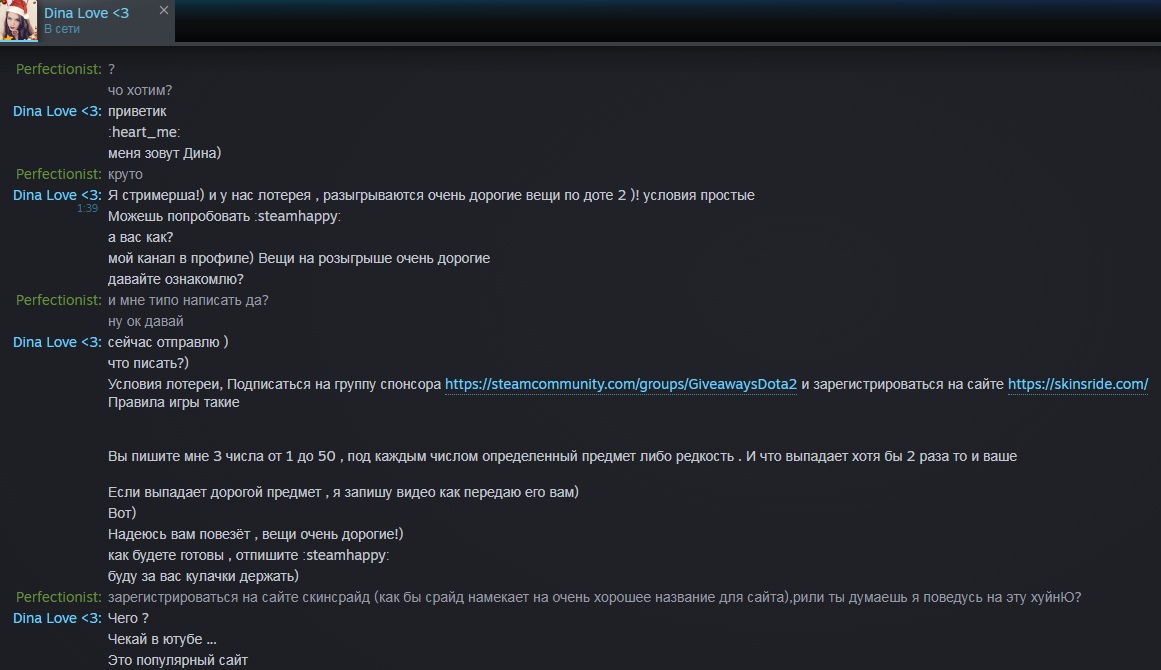Viewport: 1161px width, 670px height.
Task: Click Perfectionist name beside "и мне типо написать да?"
Action: coord(58,300)
